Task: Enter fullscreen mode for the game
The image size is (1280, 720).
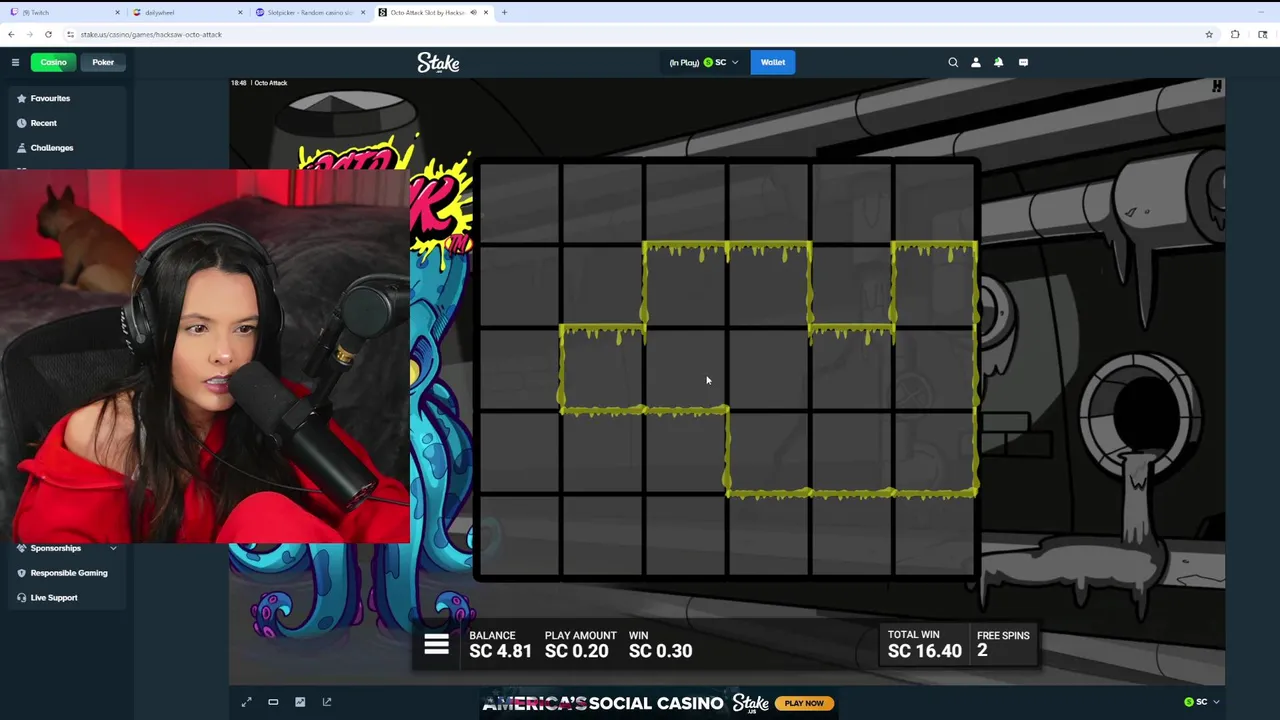Action: [x=246, y=702]
